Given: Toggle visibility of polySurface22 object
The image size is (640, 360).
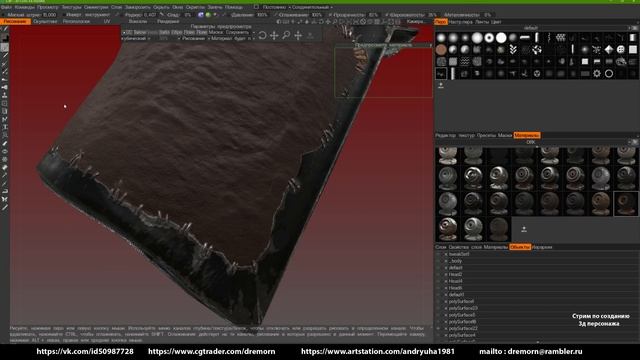Looking at the screenshot, I should tap(439, 328).
